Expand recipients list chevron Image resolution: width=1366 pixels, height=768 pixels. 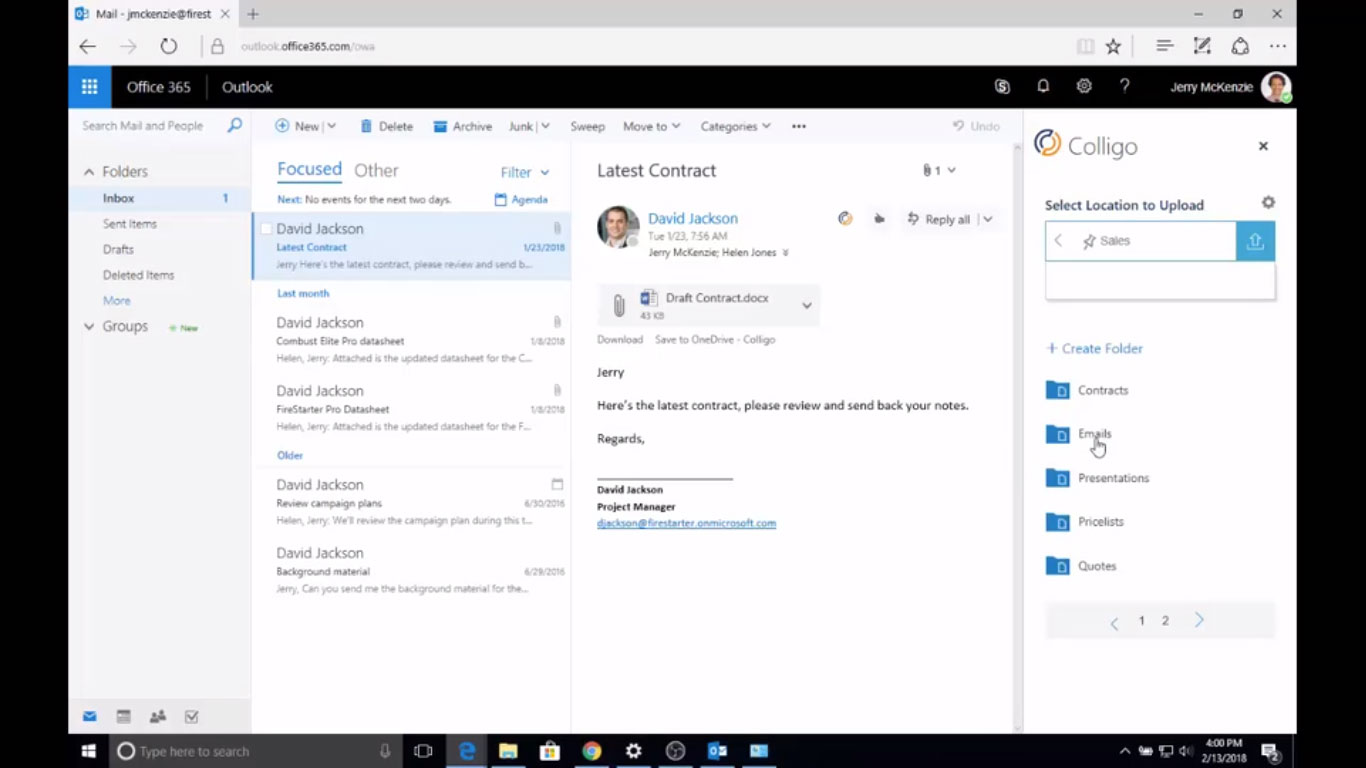pos(785,253)
